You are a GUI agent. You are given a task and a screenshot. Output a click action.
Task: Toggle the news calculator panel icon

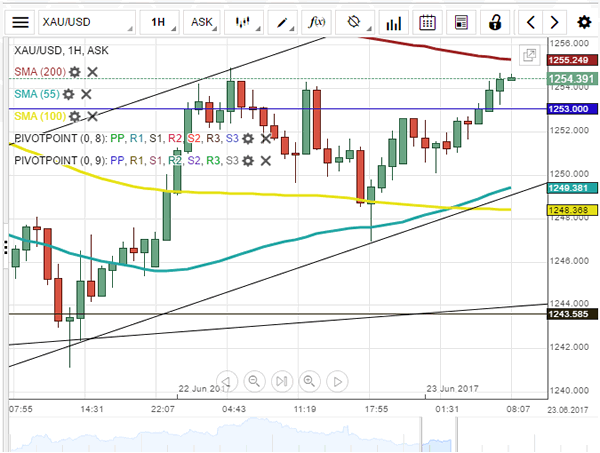(x=460, y=21)
